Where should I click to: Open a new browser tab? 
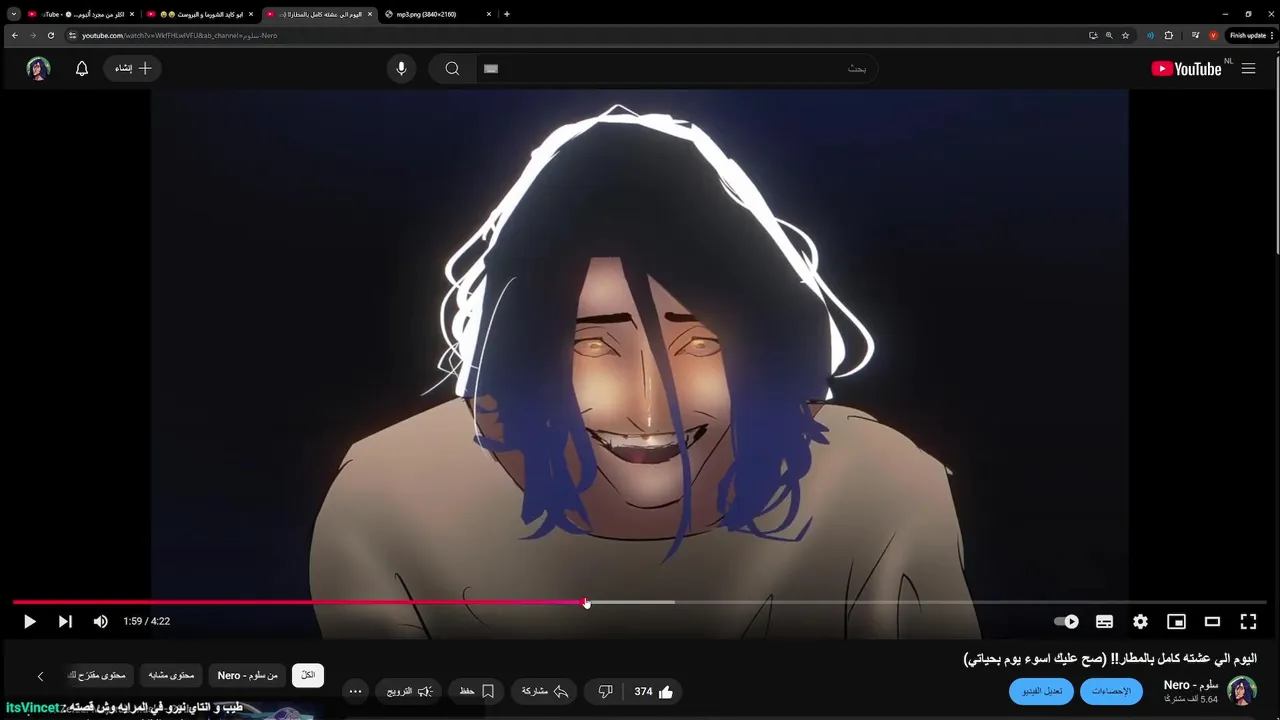click(x=506, y=14)
